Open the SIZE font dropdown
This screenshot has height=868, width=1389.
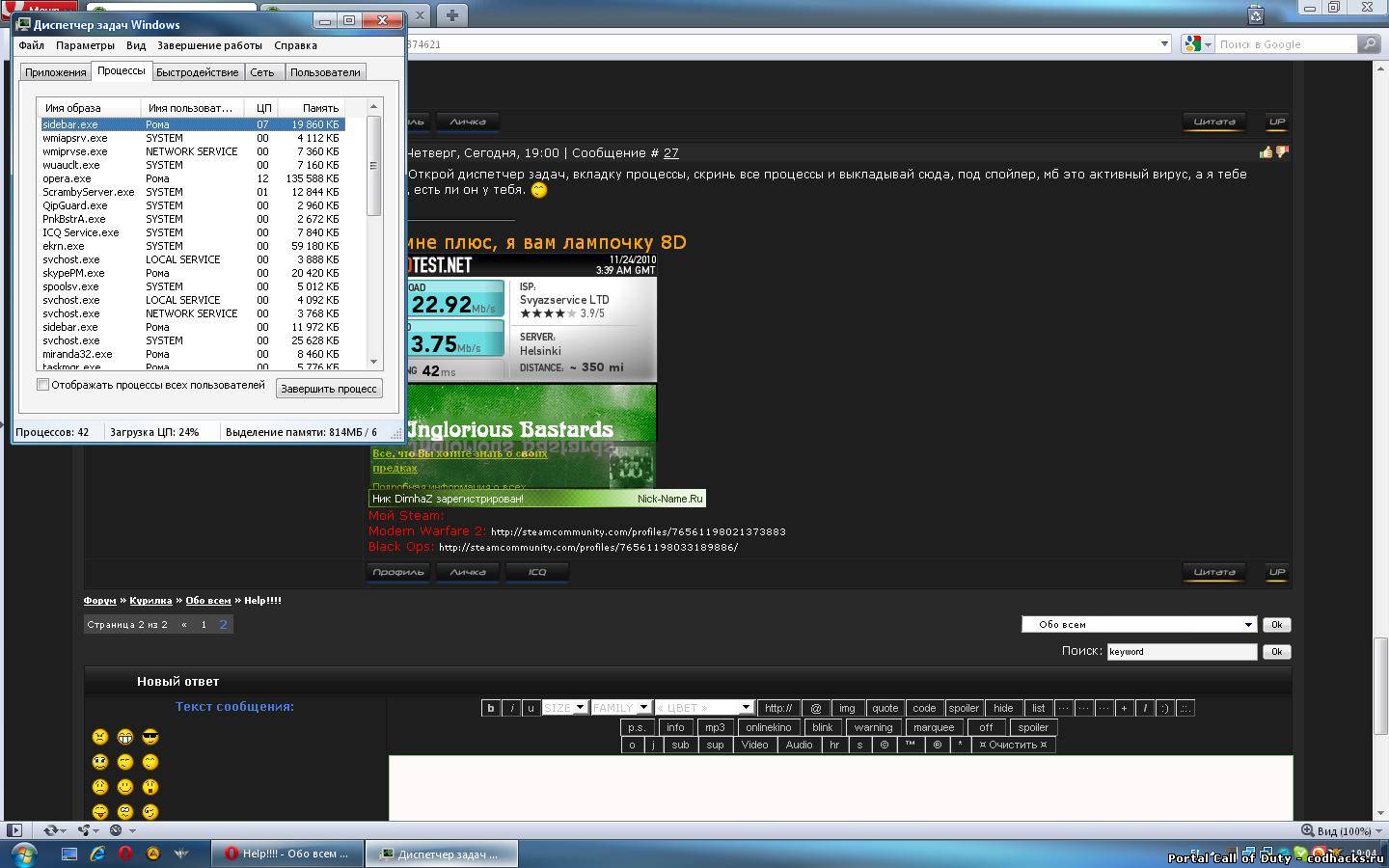[565, 708]
